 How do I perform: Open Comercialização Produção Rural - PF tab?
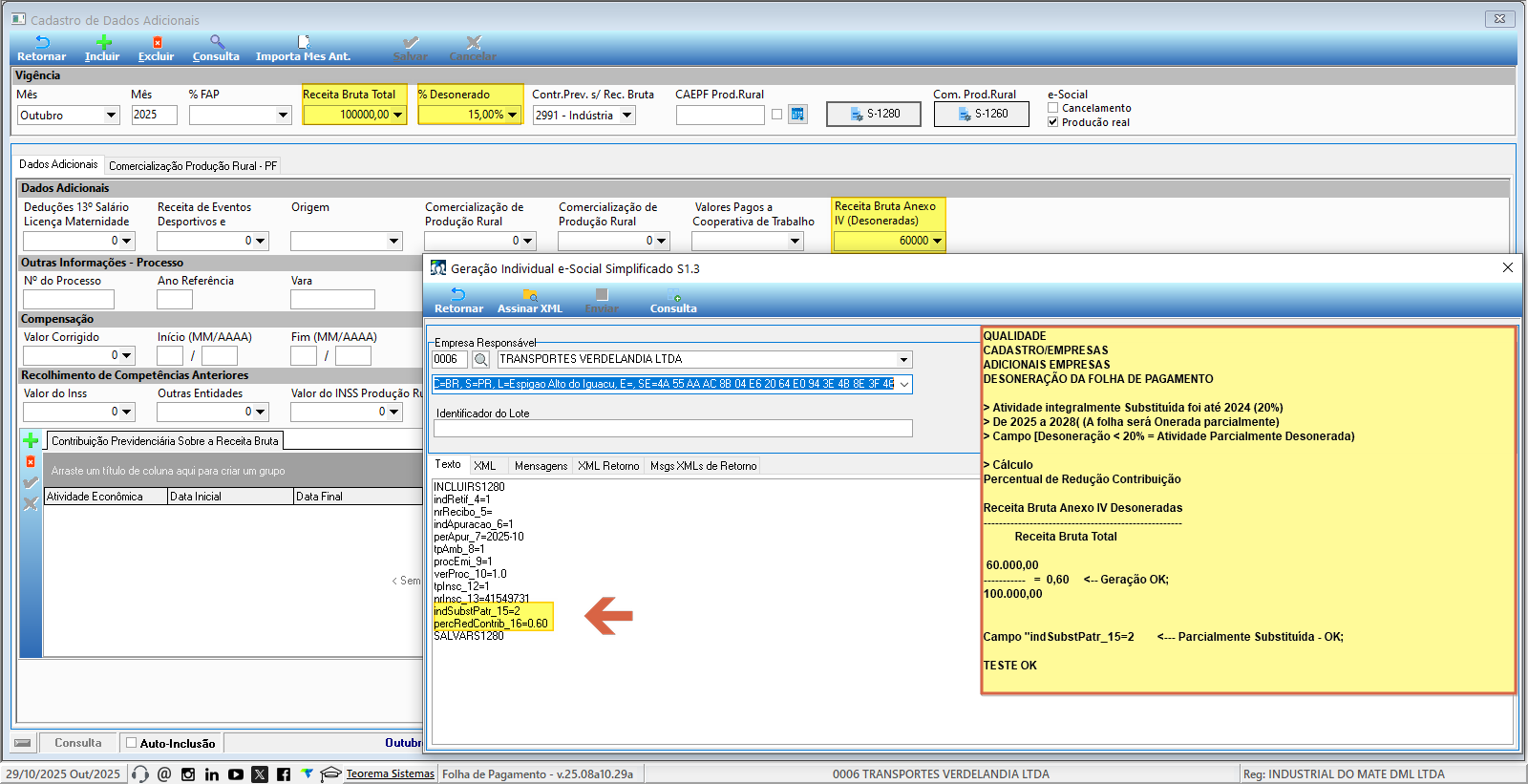tap(193, 166)
